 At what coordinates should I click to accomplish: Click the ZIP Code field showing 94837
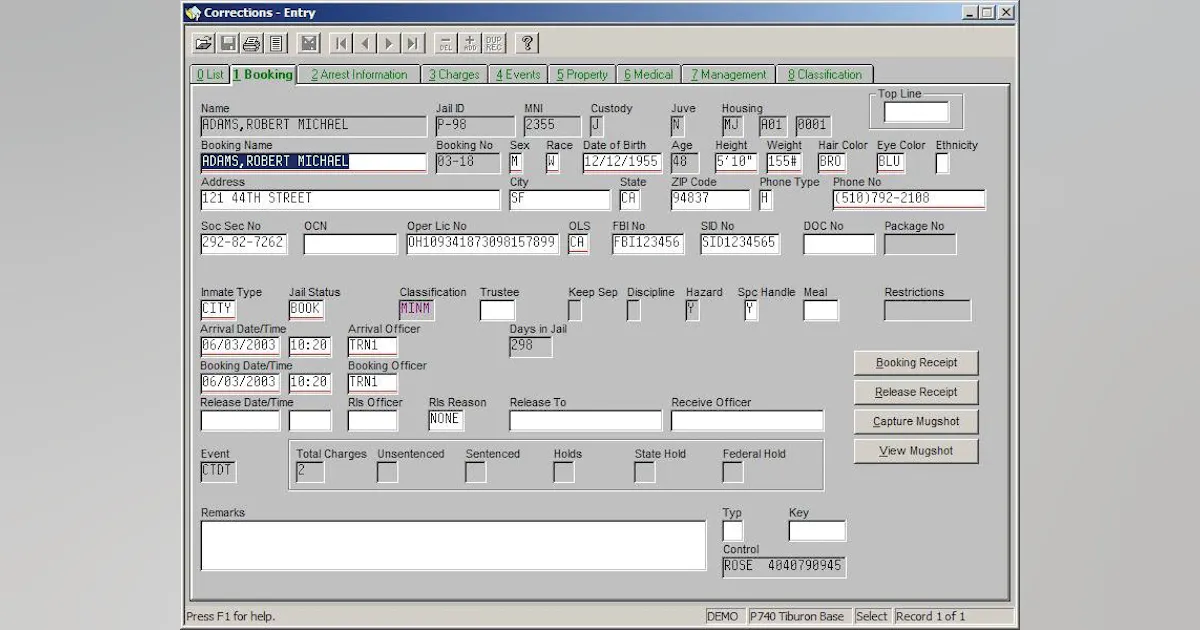tap(710, 199)
